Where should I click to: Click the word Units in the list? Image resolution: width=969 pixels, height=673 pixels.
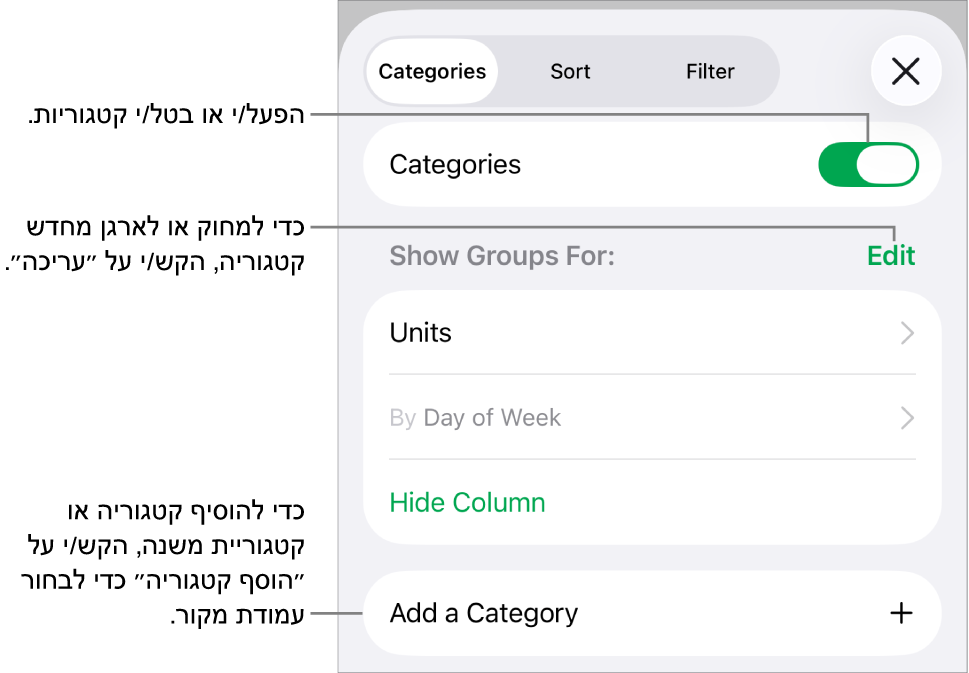click(x=421, y=333)
